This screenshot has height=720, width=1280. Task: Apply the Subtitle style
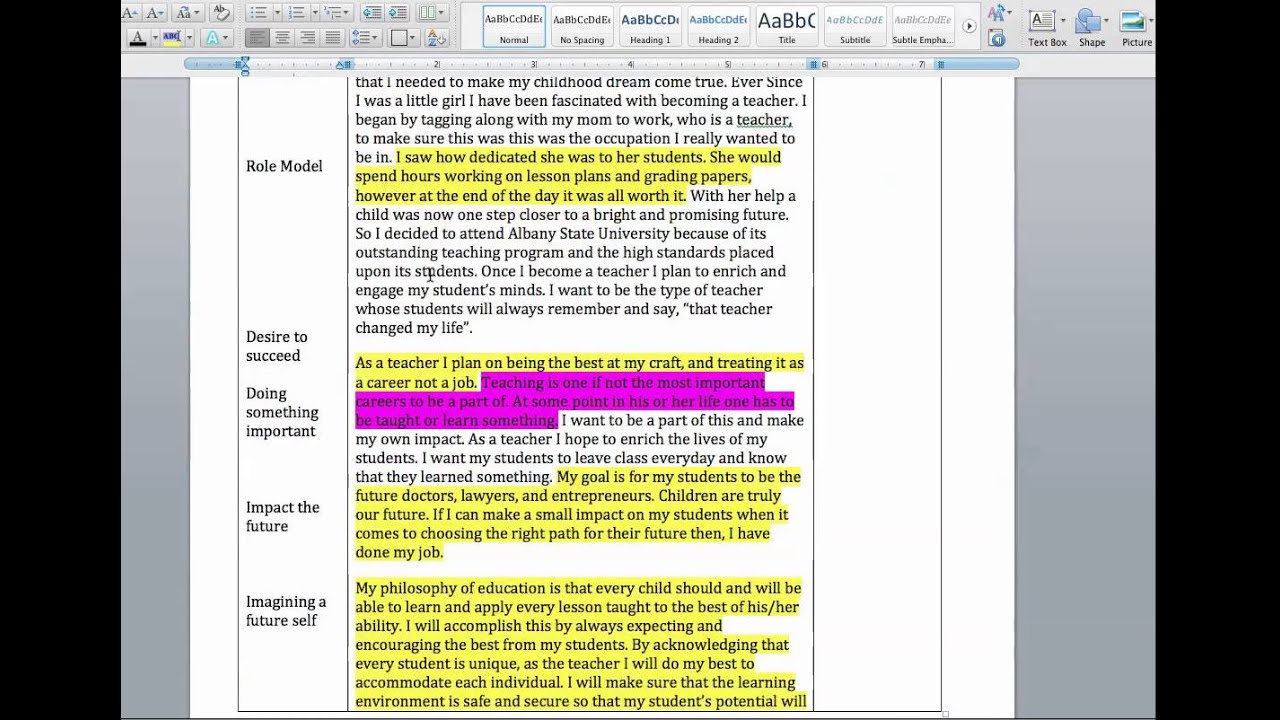tap(855, 27)
